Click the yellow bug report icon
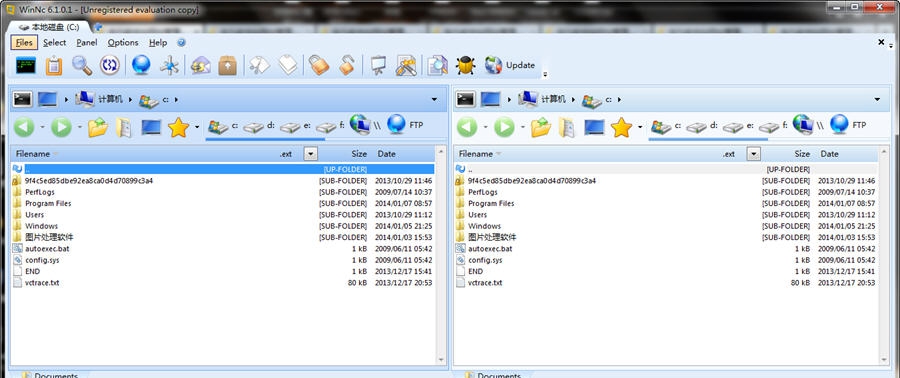This screenshot has height=378, width=900. tap(465, 65)
